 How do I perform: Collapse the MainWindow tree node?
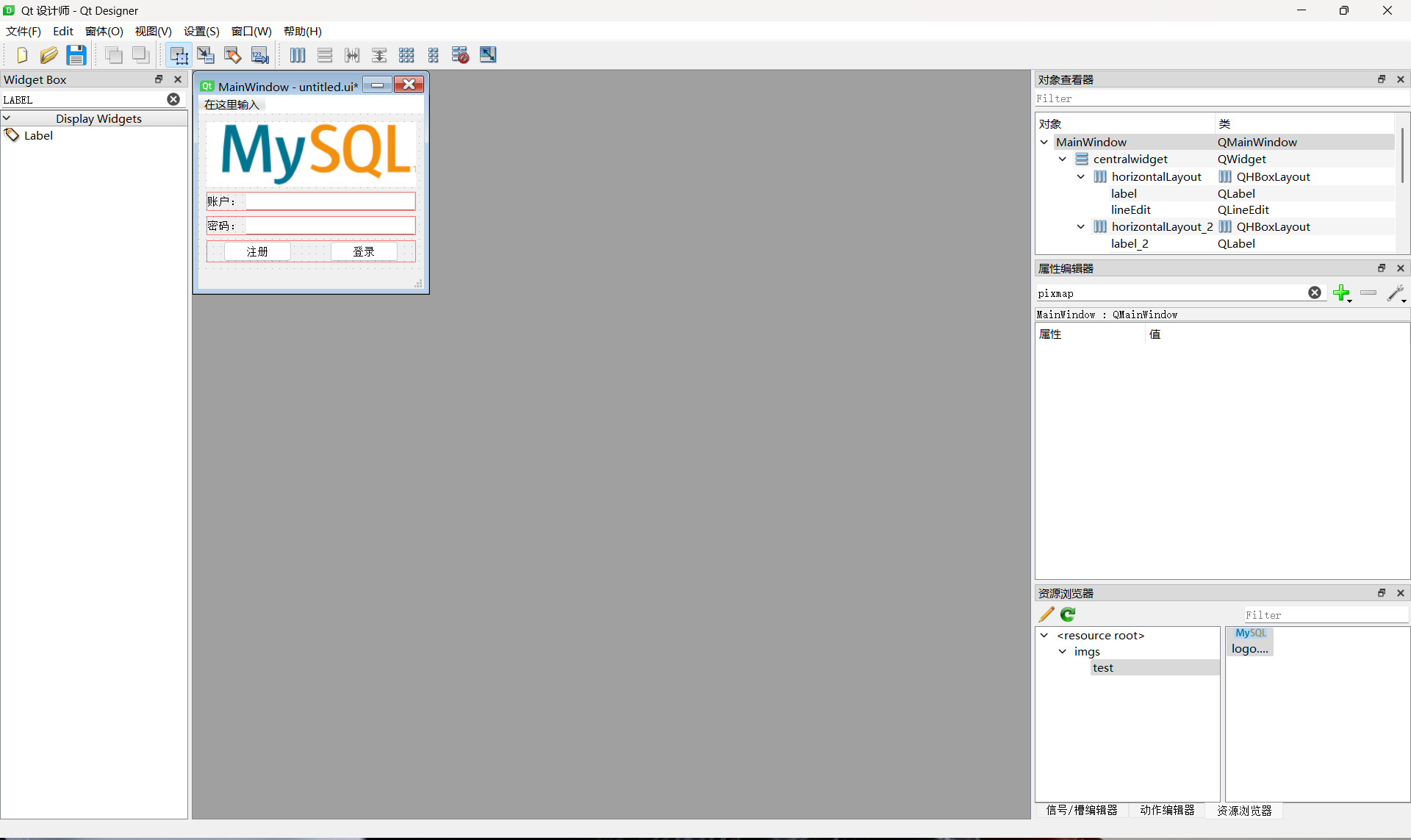point(1044,142)
